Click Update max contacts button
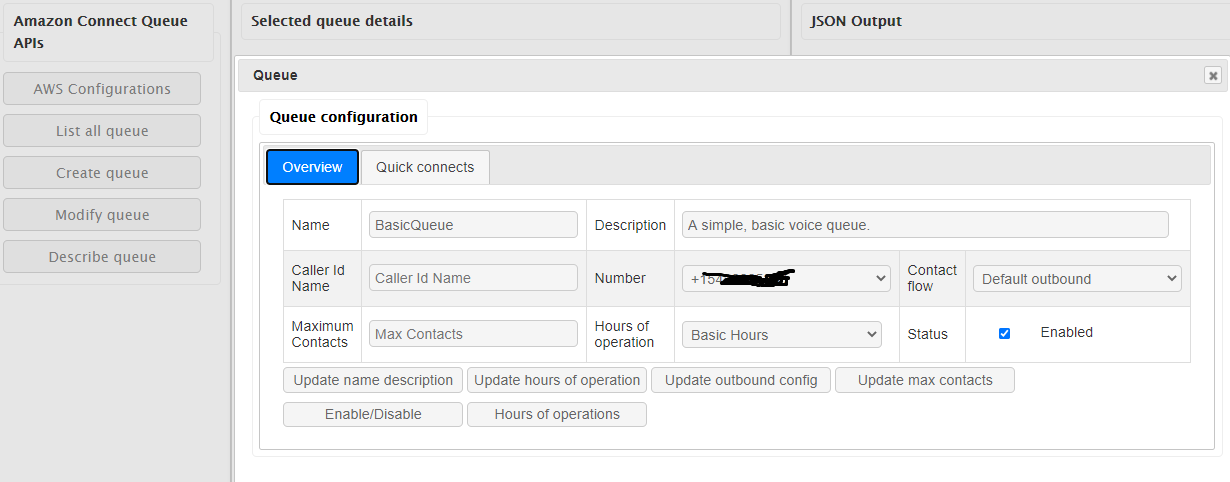This screenshot has height=482, width=1230. click(x=925, y=380)
